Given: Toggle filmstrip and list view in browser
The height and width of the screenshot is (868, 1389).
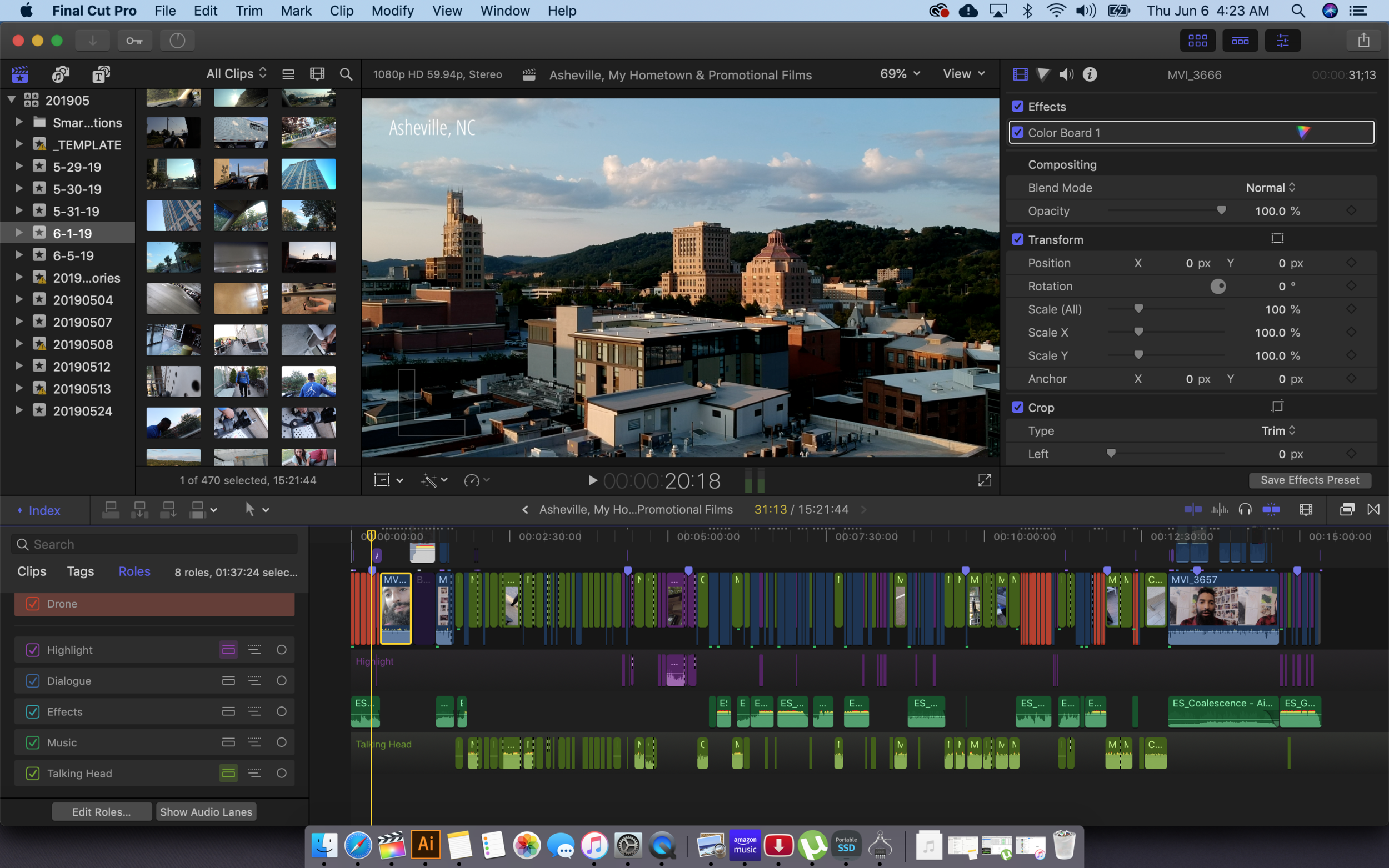Looking at the screenshot, I should (x=288, y=74).
